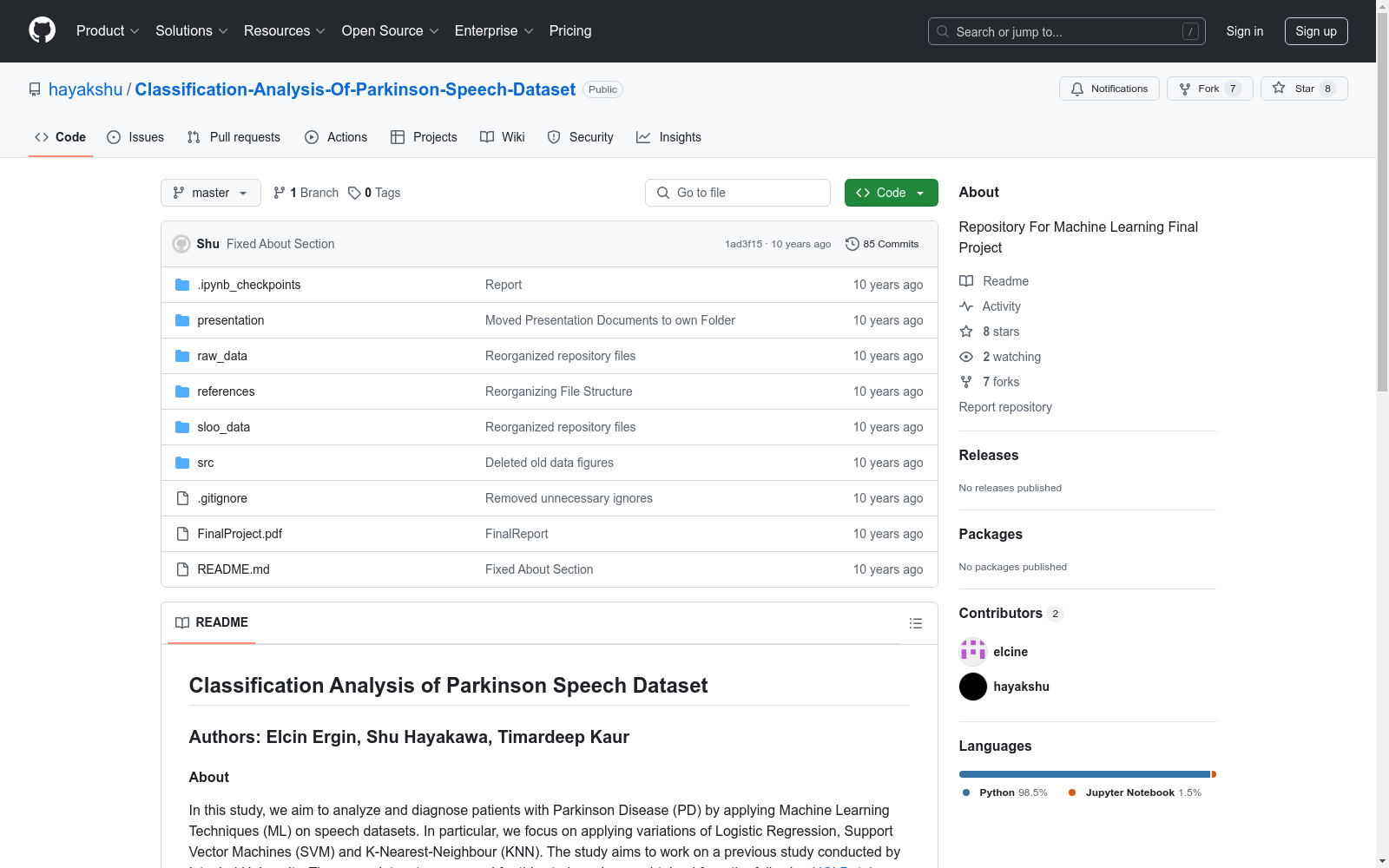Click the branch icon next to 1 Branch
Image resolution: width=1389 pixels, height=868 pixels.
[x=280, y=193]
